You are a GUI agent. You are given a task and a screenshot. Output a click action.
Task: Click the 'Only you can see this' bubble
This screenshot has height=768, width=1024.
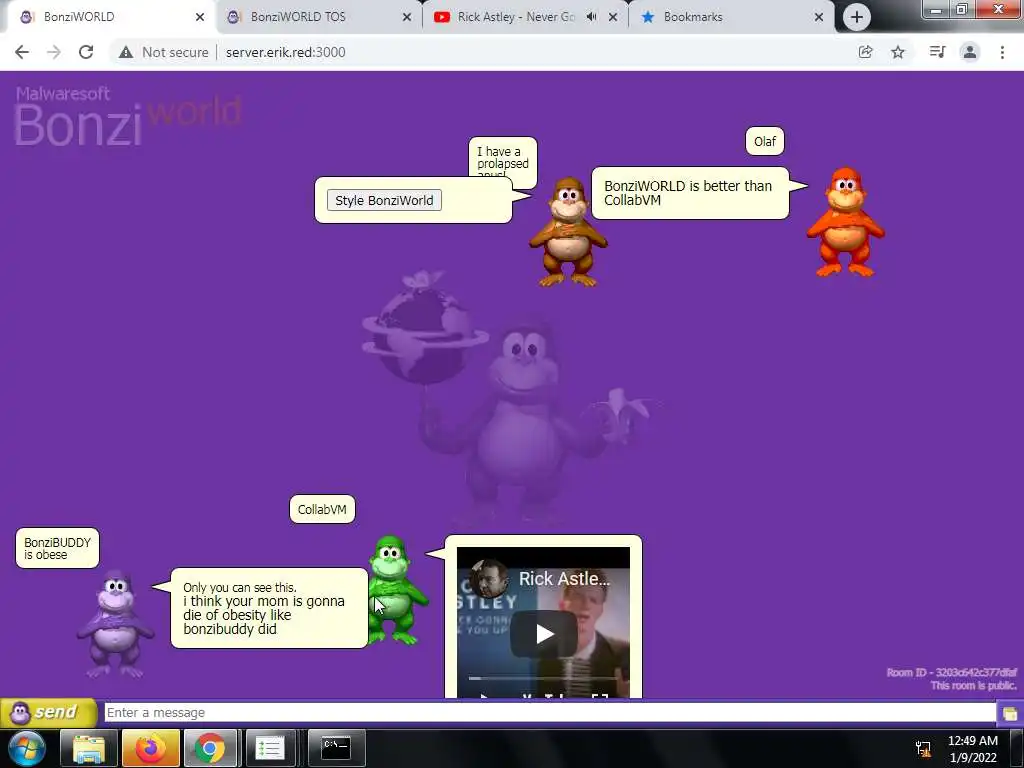click(x=269, y=608)
